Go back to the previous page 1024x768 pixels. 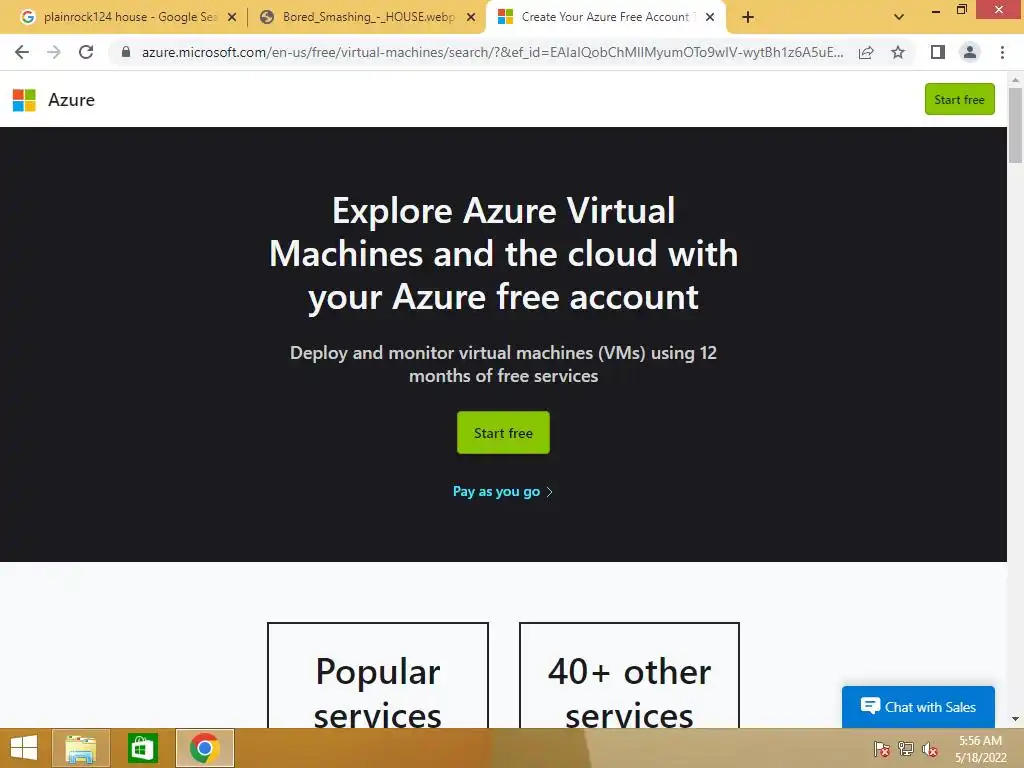pyautogui.click(x=22, y=52)
